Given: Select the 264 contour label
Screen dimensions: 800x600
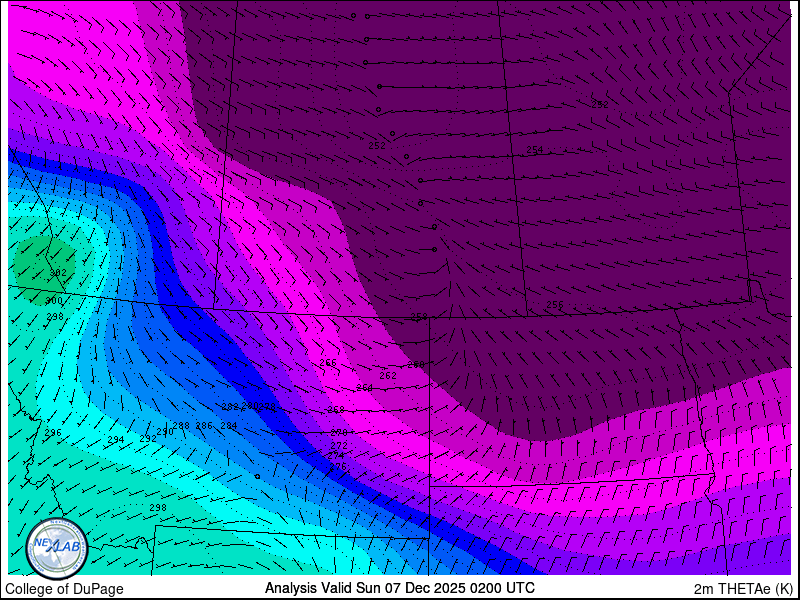Looking at the screenshot, I should point(364,388).
